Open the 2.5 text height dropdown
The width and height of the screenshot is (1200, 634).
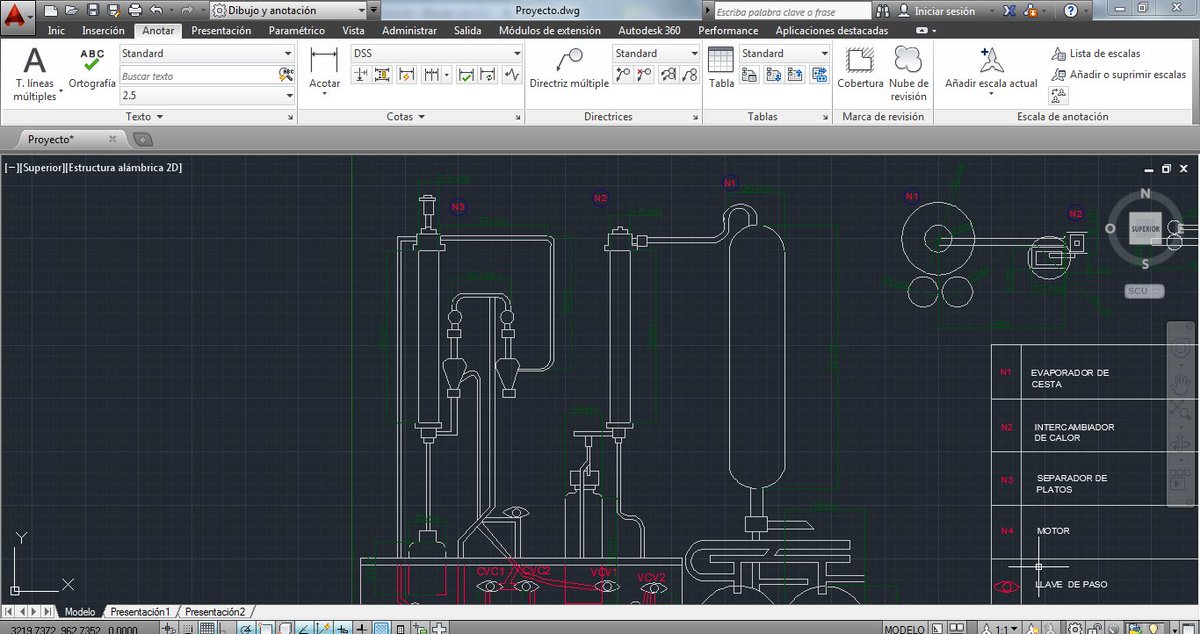207,95
